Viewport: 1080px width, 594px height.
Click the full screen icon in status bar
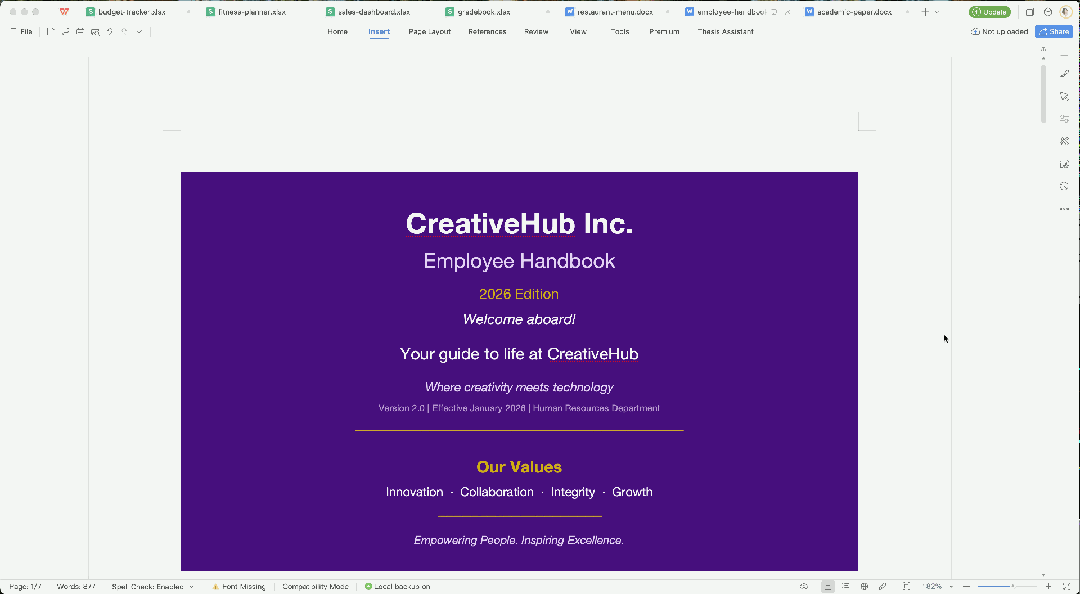tap(1066, 586)
